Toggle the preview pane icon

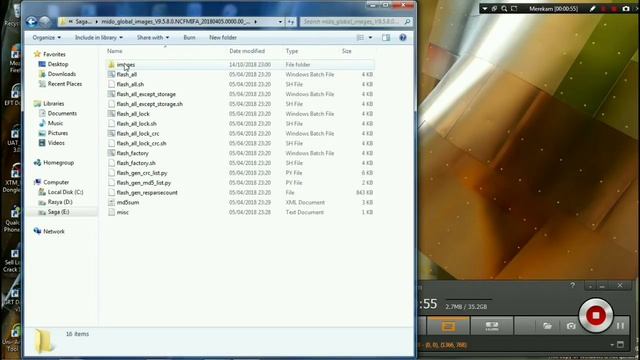tap(386, 38)
